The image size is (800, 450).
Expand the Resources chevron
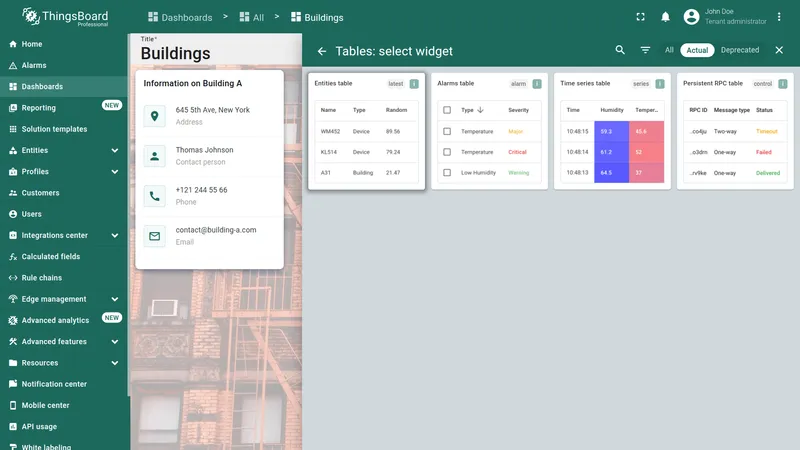pos(115,363)
